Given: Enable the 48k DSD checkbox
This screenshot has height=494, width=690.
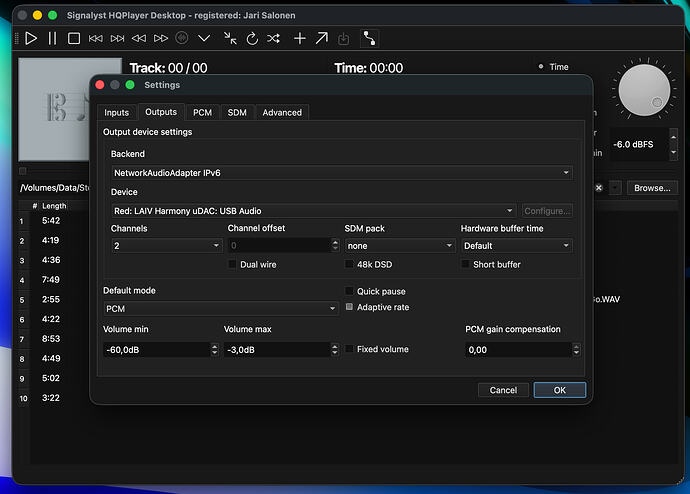Looking at the screenshot, I should coord(349,264).
